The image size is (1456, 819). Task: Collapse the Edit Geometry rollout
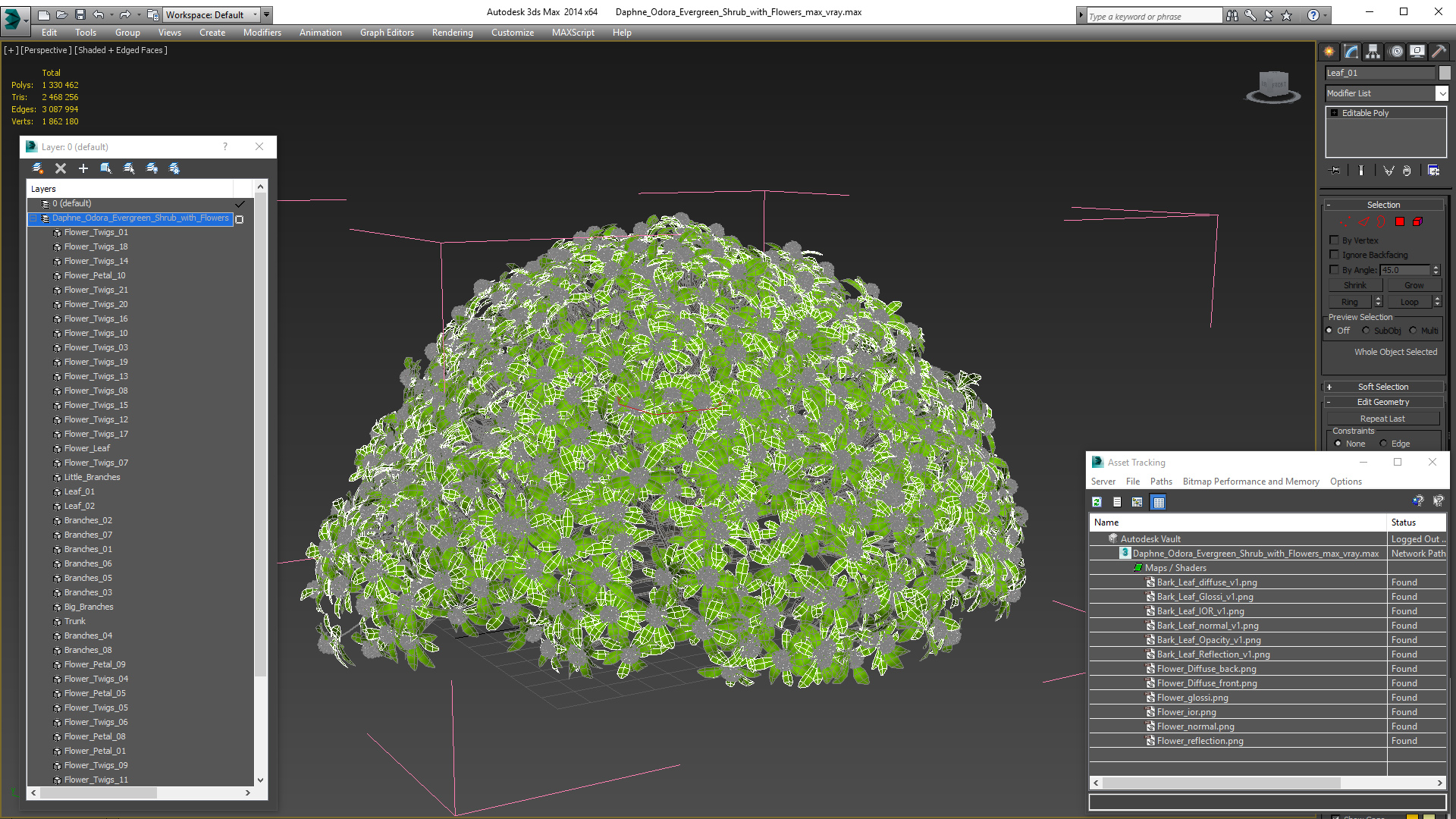[1383, 402]
